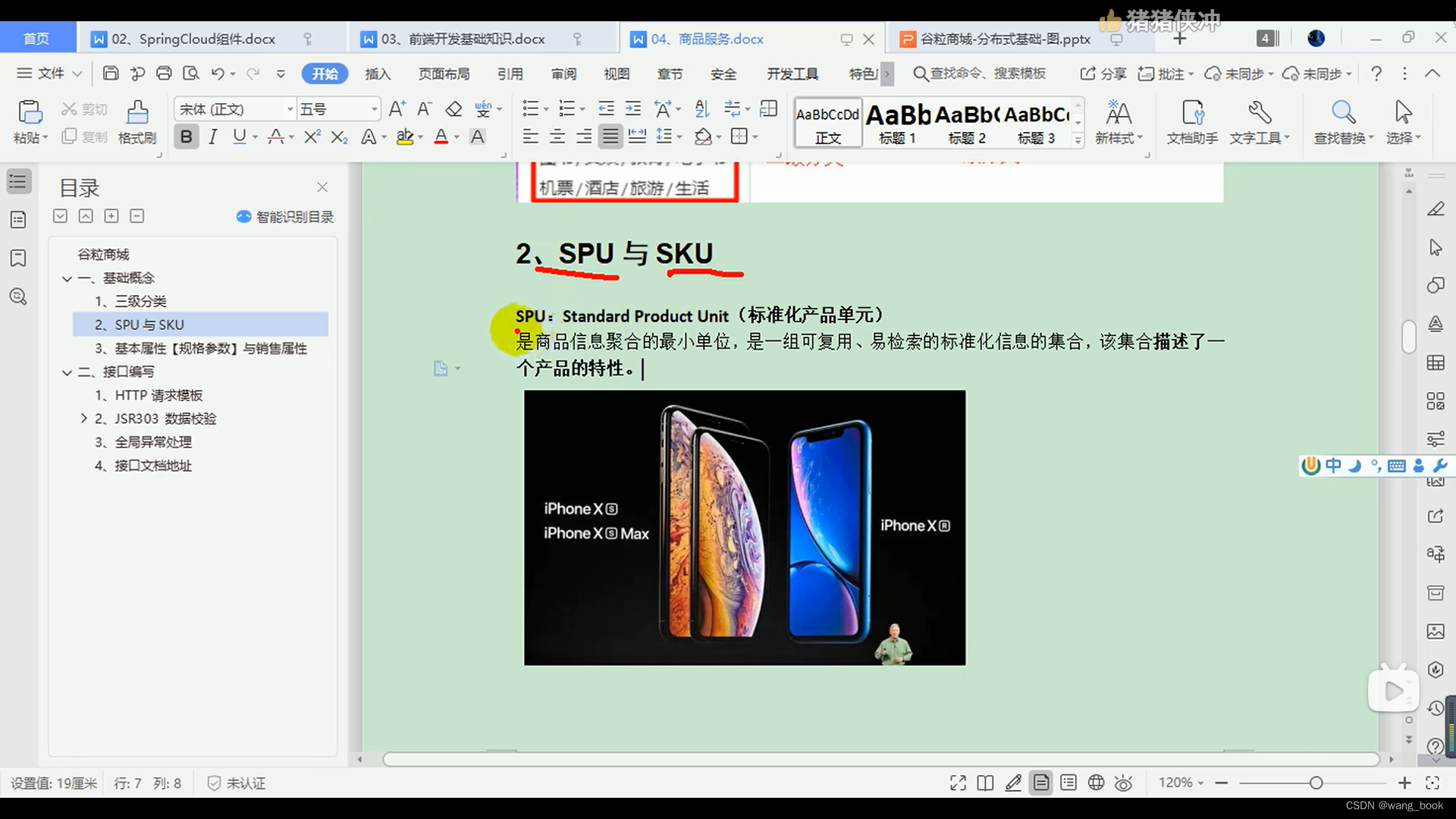
Task: Switch to web layout view icon
Action: [x=1096, y=783]
